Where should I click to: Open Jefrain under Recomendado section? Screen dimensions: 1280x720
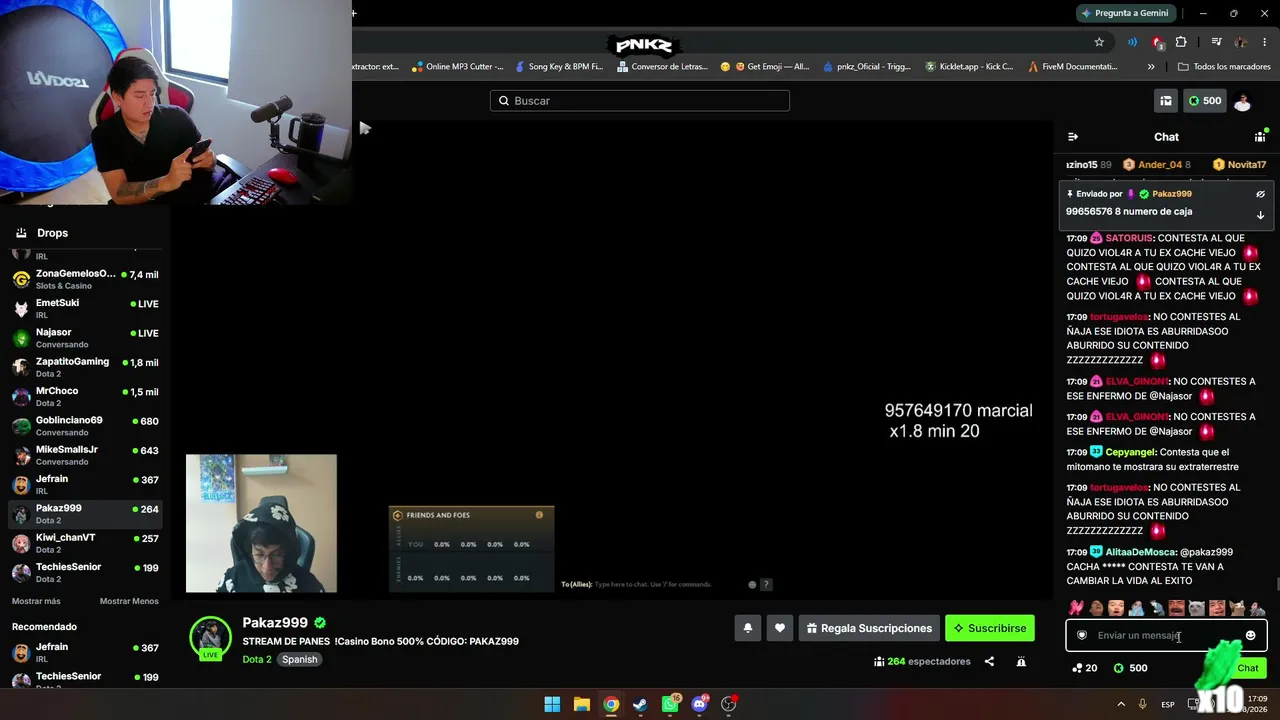(x=85, y=653)
